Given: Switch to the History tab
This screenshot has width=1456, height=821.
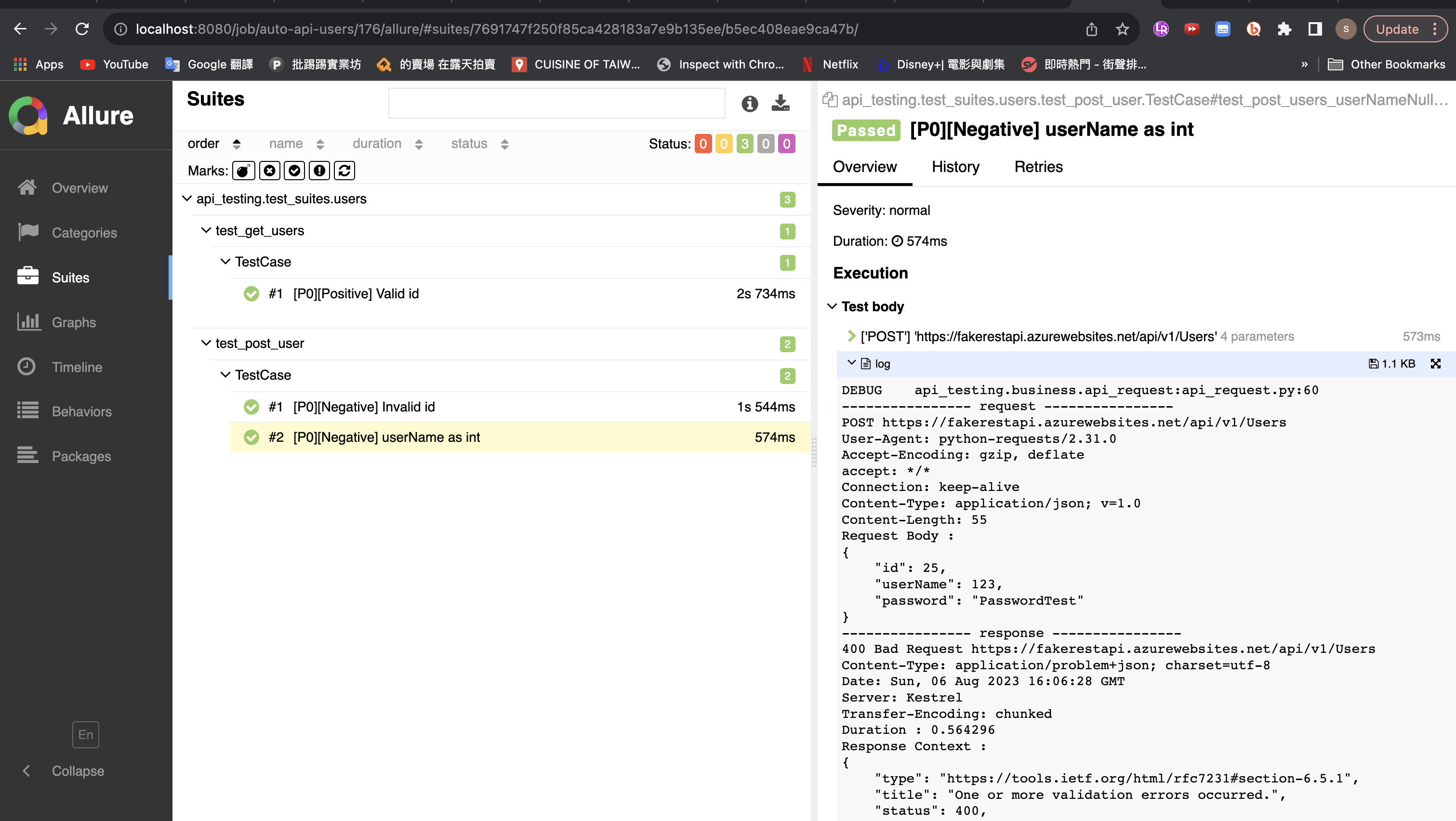Looking at the screenshot, I should [x=955, y=167].
